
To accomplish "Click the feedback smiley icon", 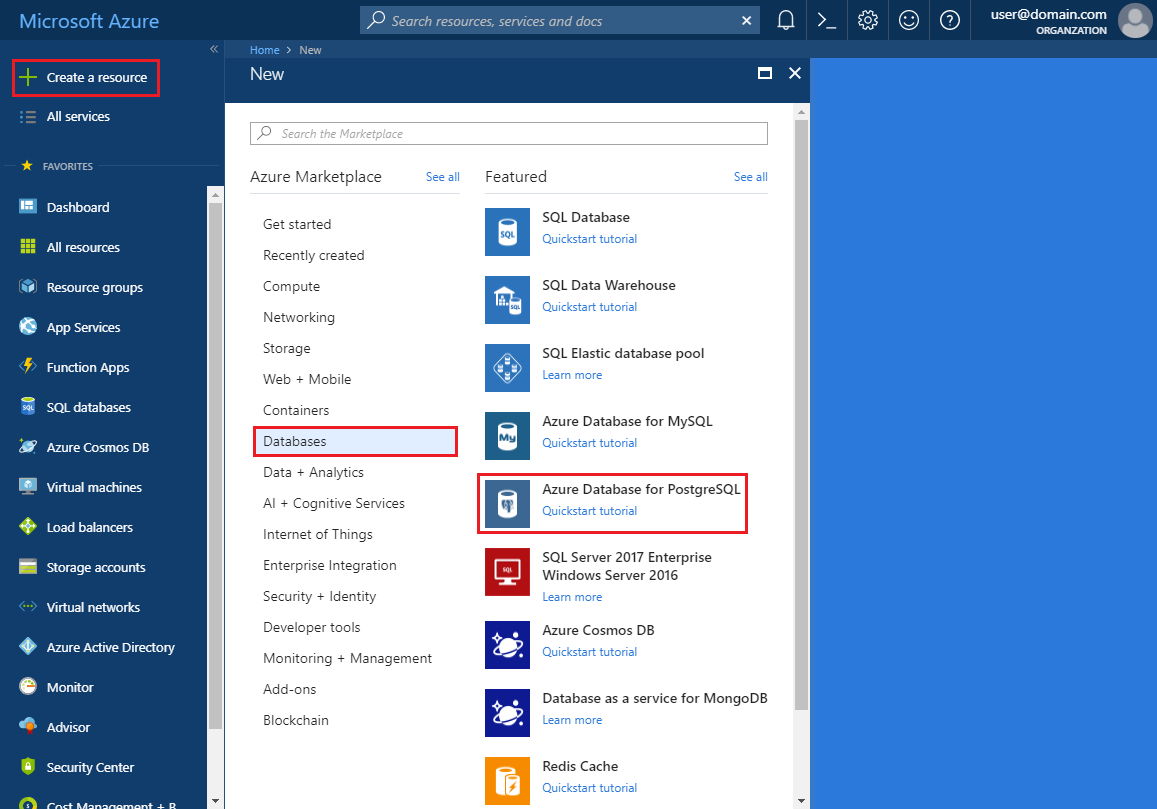I will click(908, 20).
